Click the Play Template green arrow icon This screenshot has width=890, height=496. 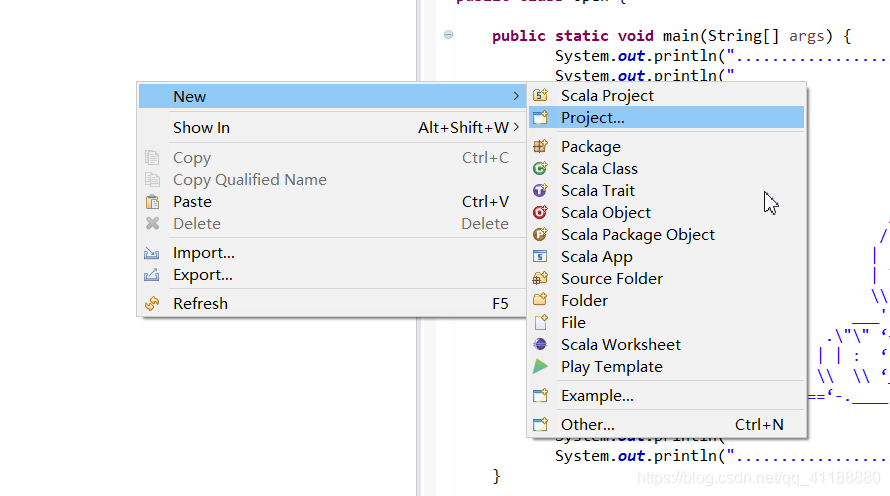(x=540, y=367)
